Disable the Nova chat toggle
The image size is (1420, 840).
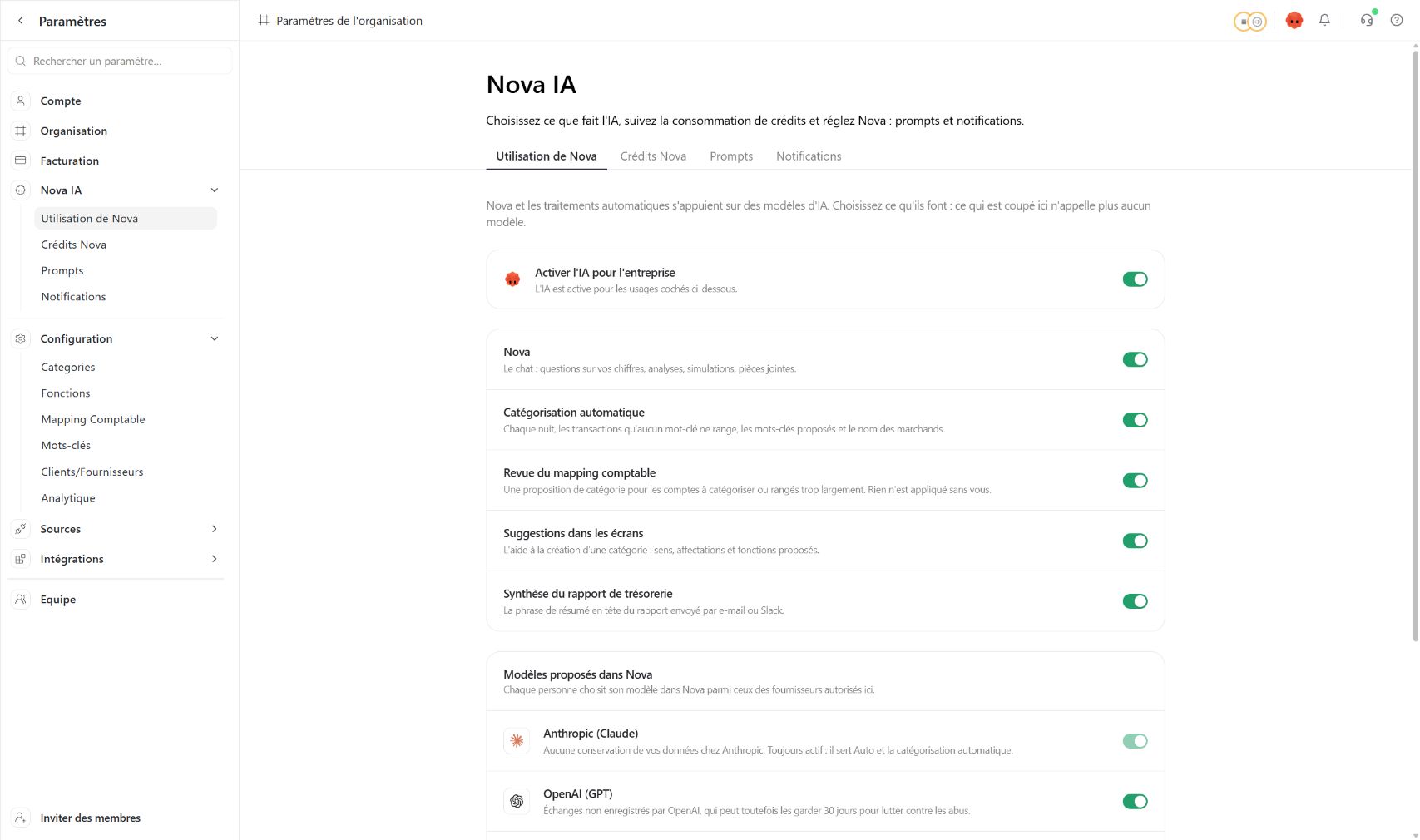pos(1135,359)
